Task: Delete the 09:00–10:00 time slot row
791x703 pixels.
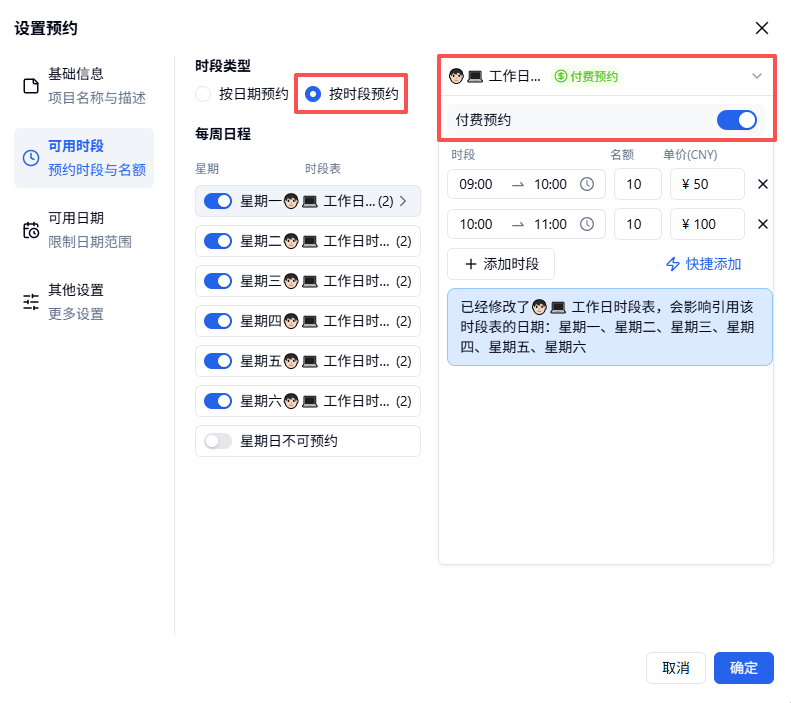Action: coord(763,184)
